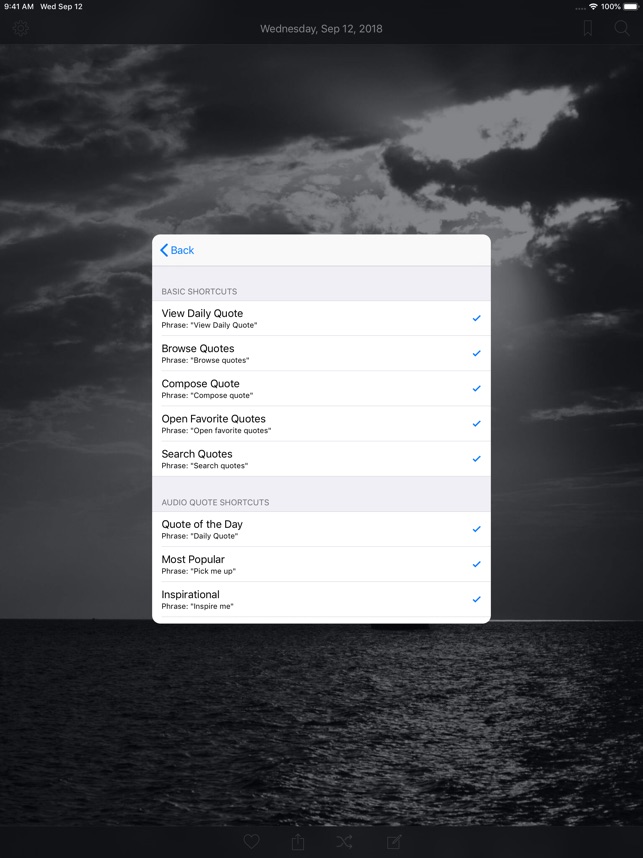Viewport: 643px width, 858px height.
Task: Open the search magnifier icon
Action: tap(622, 28)
